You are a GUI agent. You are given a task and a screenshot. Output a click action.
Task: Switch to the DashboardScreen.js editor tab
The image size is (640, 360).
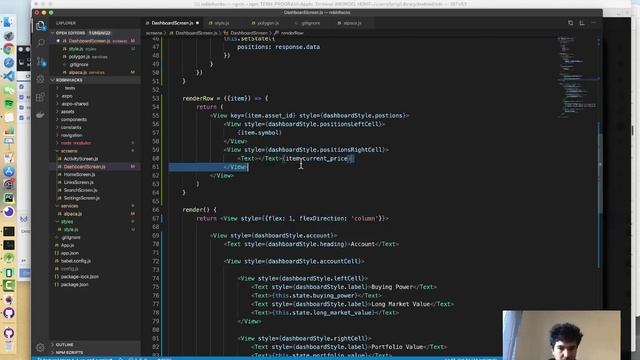(x=172, y=23)
